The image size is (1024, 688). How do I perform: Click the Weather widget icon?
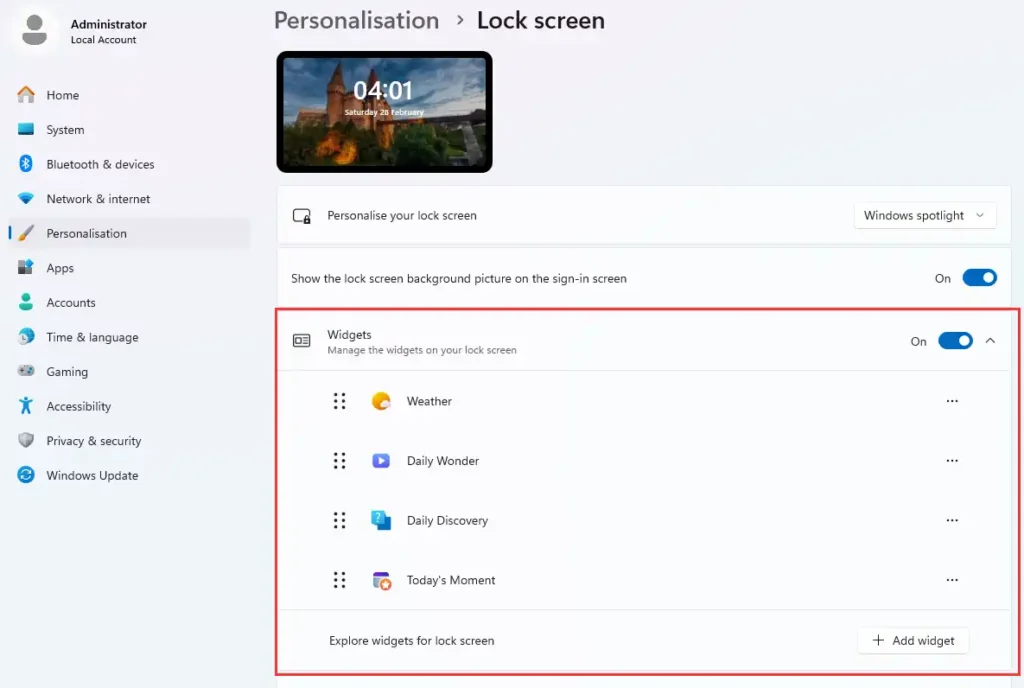(x=381, y=401)
